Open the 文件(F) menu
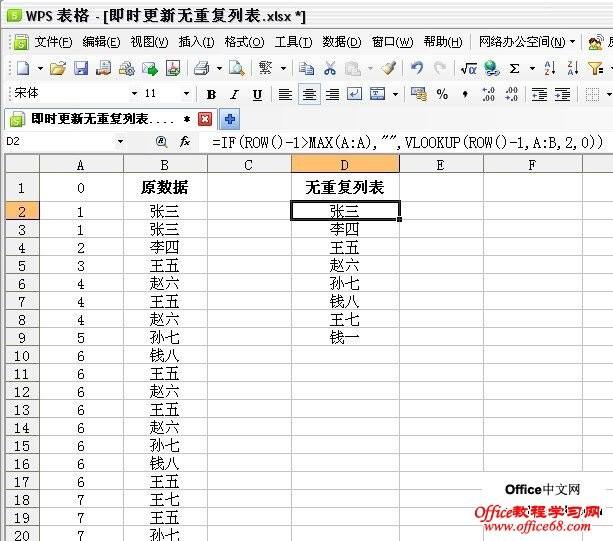This screenshot has height=541, width=613. pos(53,41)
